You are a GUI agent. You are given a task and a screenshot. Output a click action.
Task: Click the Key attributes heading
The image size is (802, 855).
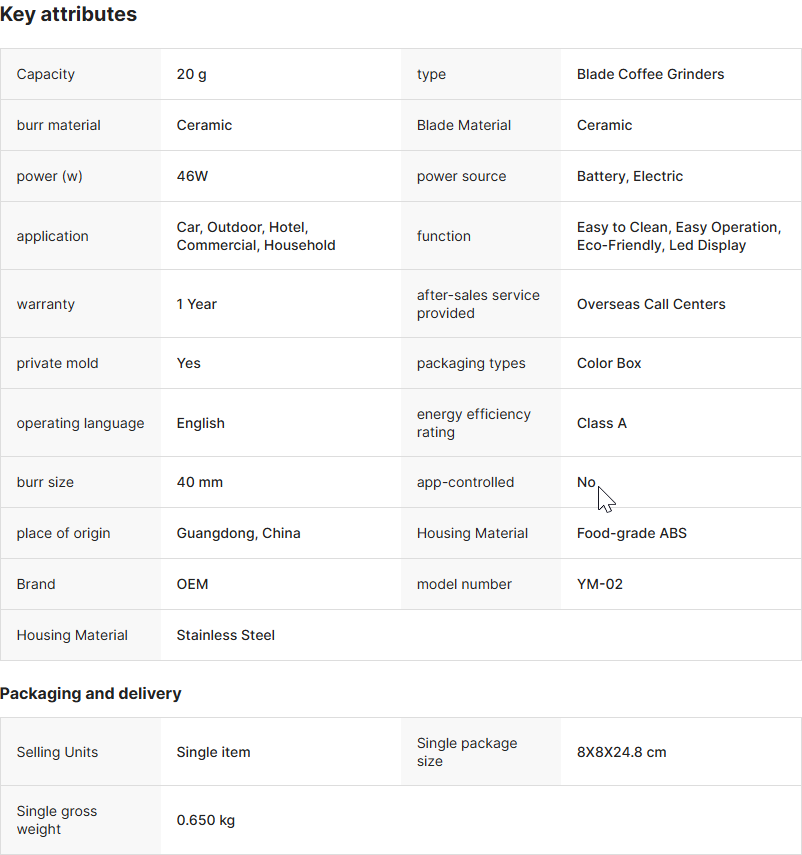(x=69, y=15)
